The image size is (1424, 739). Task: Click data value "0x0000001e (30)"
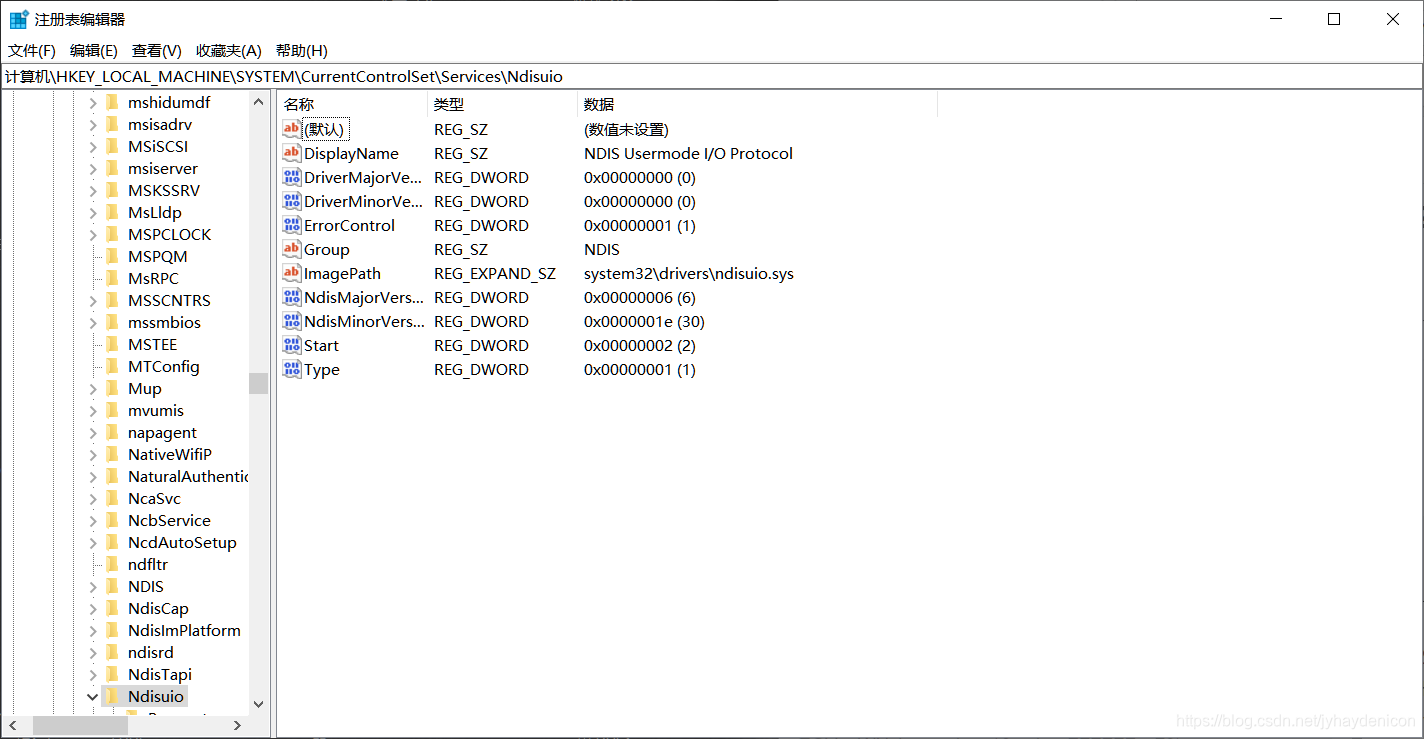644,321
